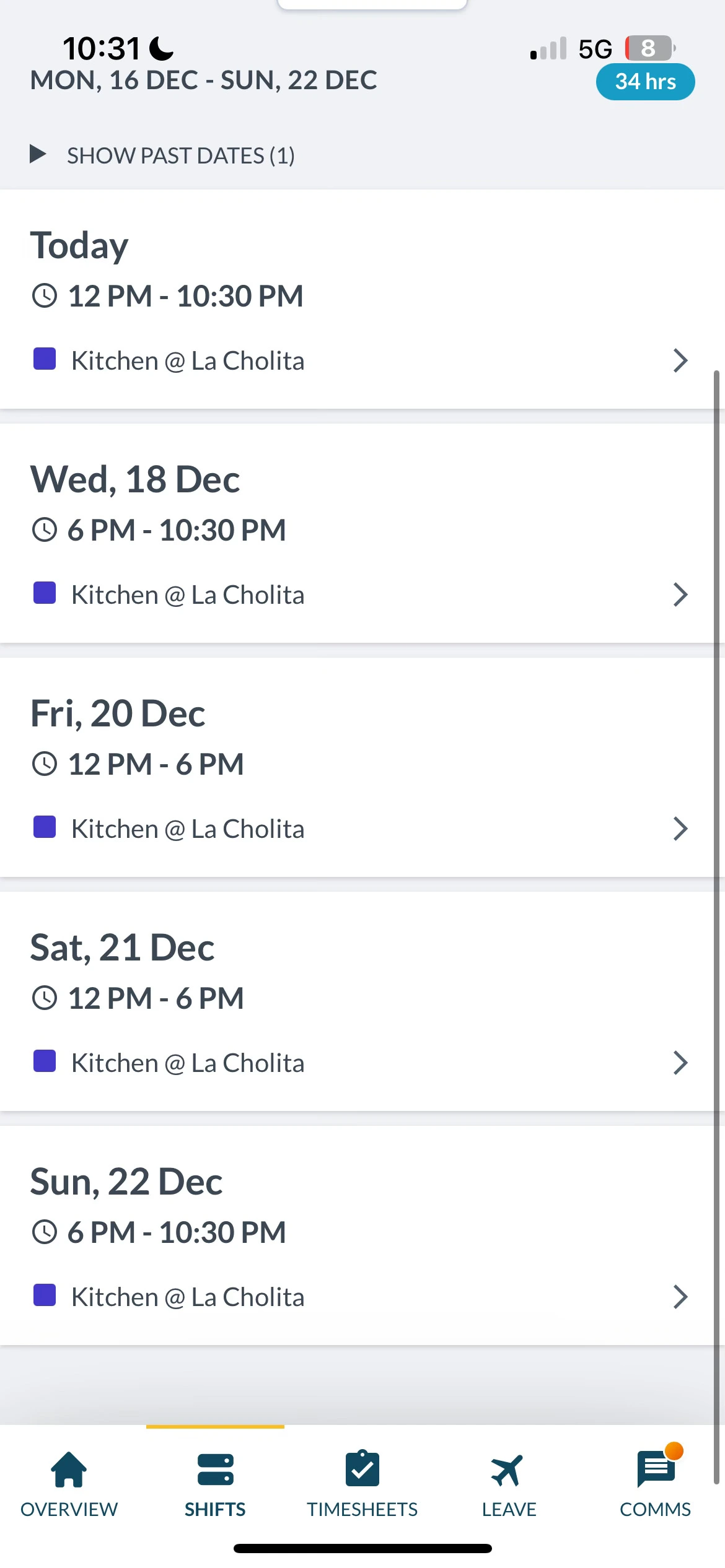This screenshot has width=725, height=1568.
Task: Open the Timesheets clipboard icon
Action: (362, 1469)
